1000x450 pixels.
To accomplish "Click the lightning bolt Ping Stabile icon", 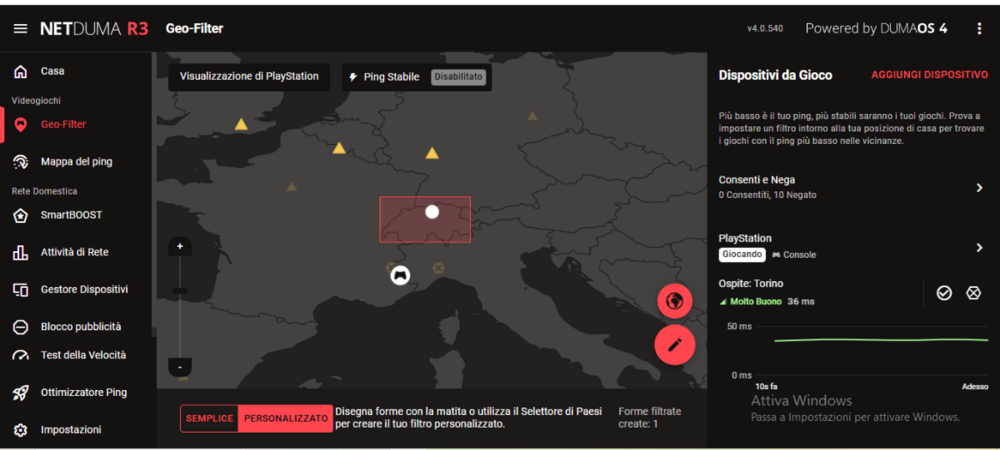I will [353, 77].
